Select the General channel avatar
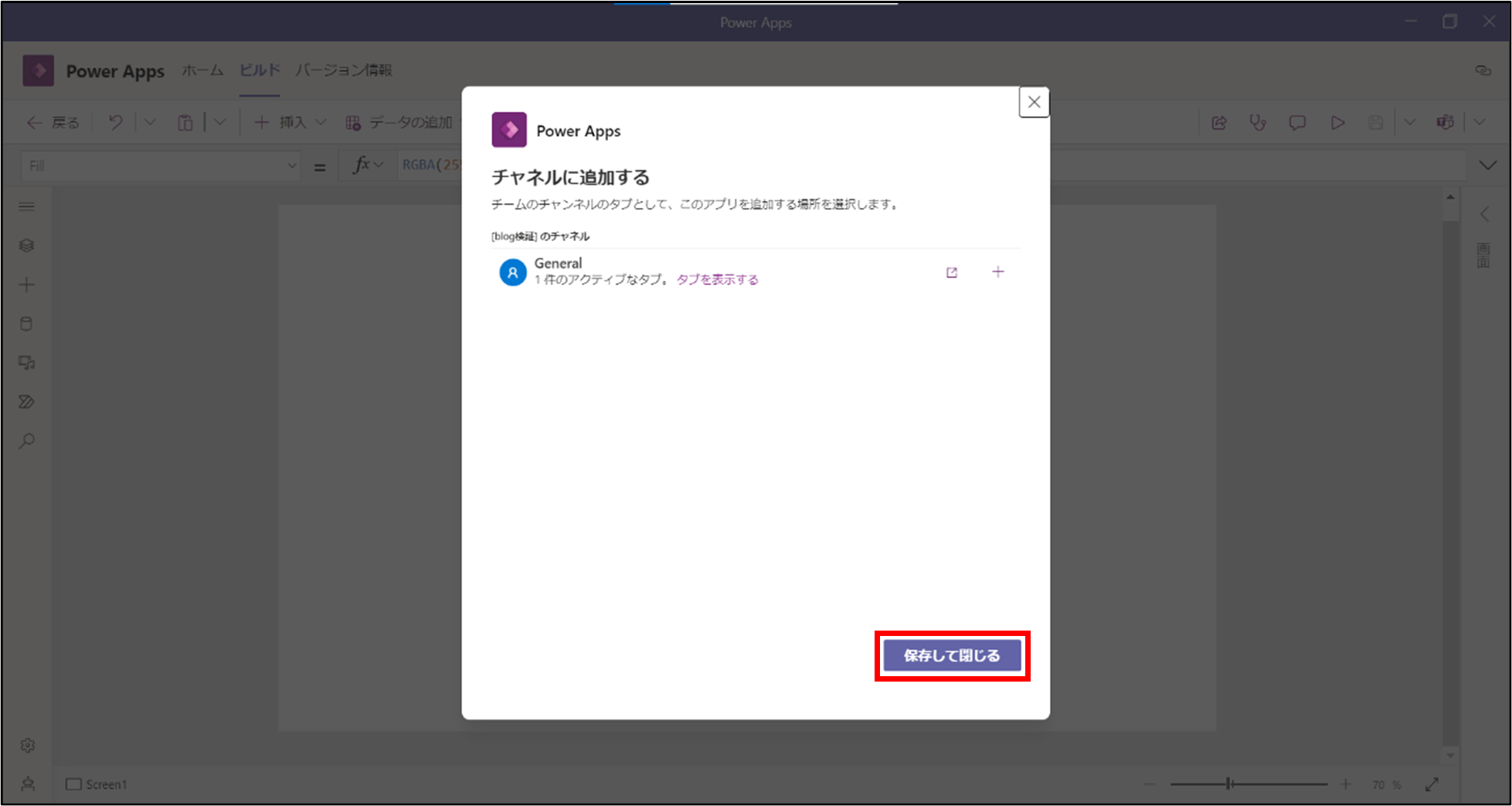Screen dimensions: 1512x806 pos(512,272)
